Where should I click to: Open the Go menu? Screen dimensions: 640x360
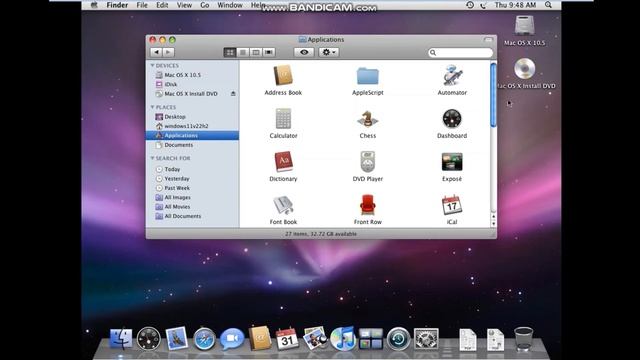coord(205,5)
